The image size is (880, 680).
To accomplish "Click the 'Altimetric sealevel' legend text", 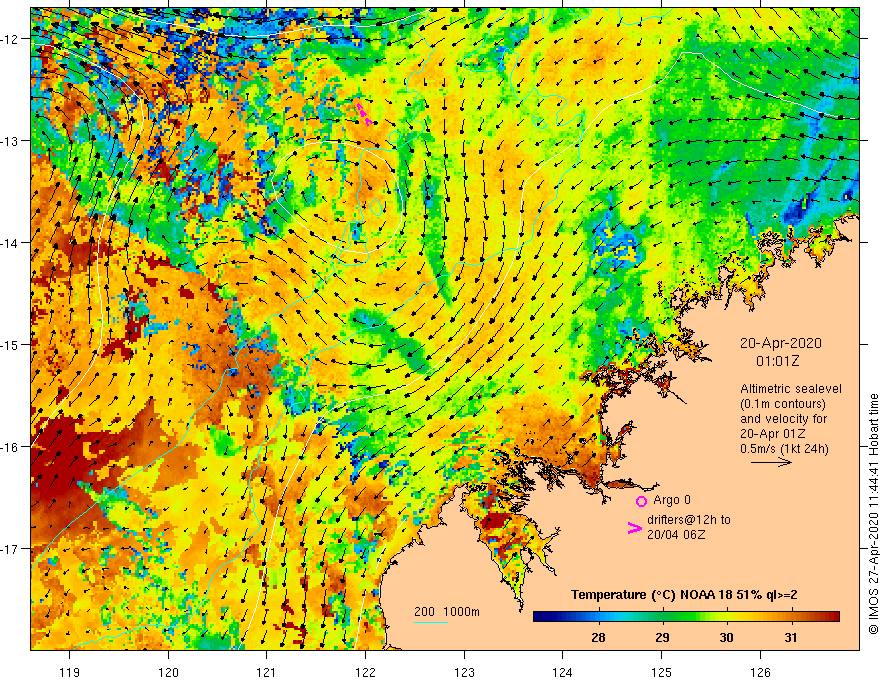I will click(x=791, y=389).
